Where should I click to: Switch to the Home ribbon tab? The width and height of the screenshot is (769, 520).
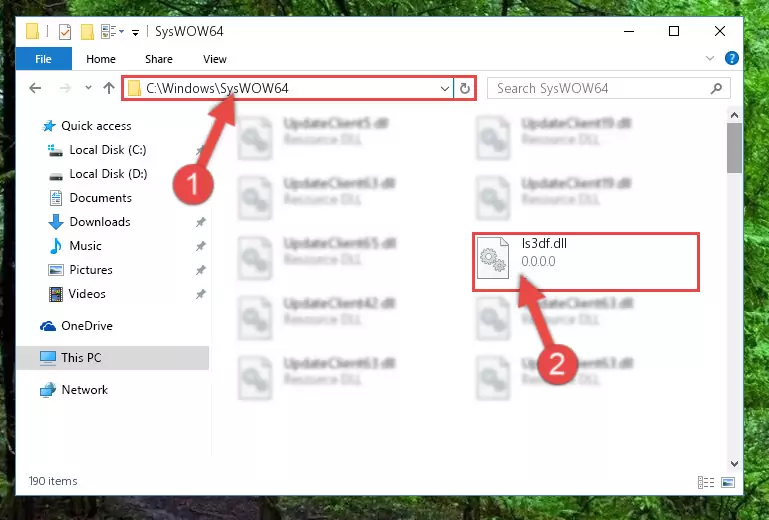click(101, 59)
